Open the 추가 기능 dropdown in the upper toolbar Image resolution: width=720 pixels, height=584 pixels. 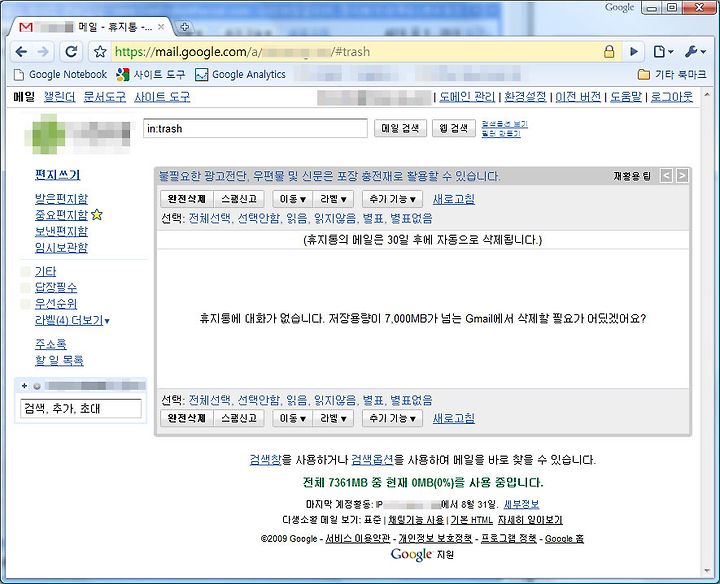(392, 199)
